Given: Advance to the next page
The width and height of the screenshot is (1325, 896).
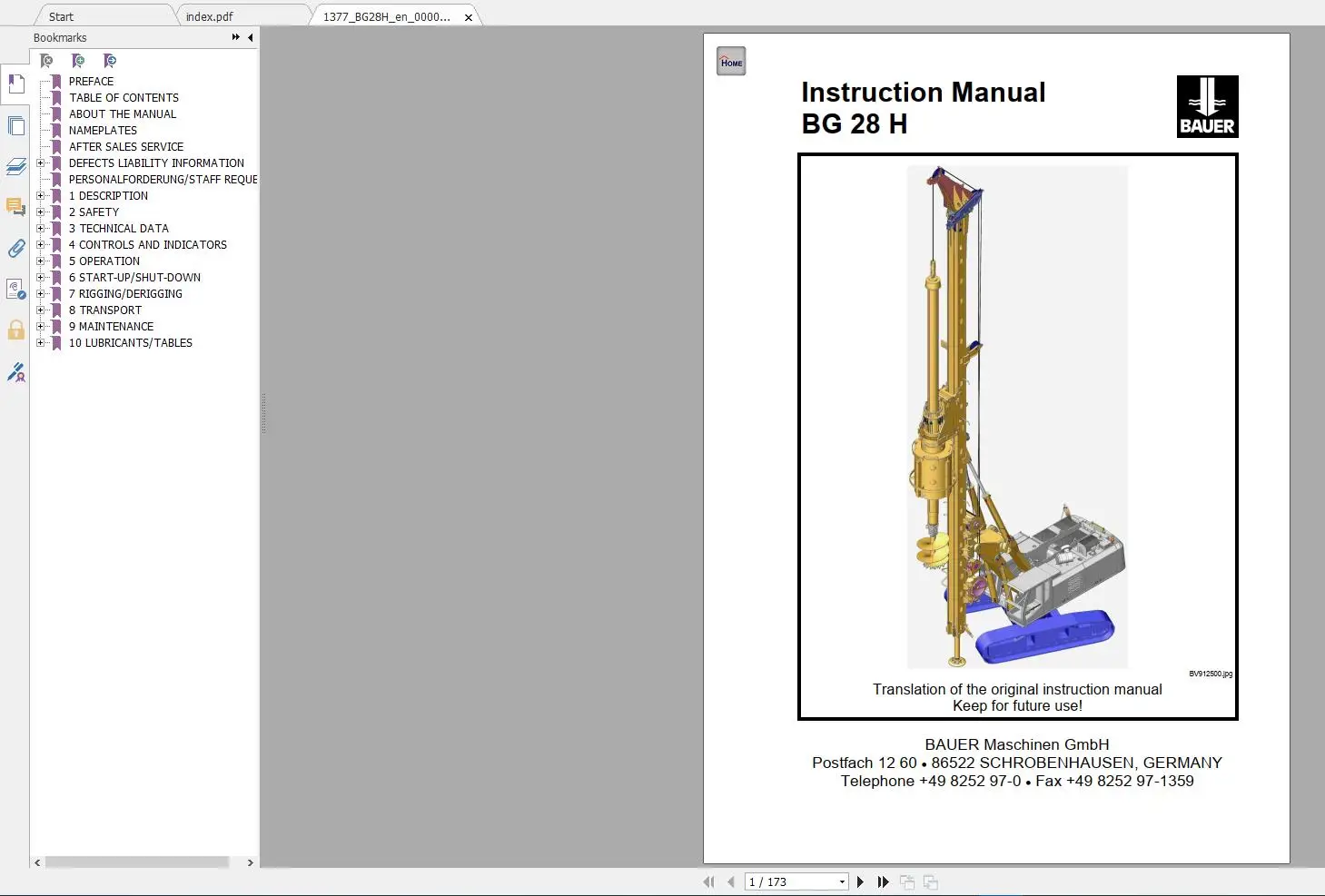Looking at the screenshot, I should click(x=859, y=881).
